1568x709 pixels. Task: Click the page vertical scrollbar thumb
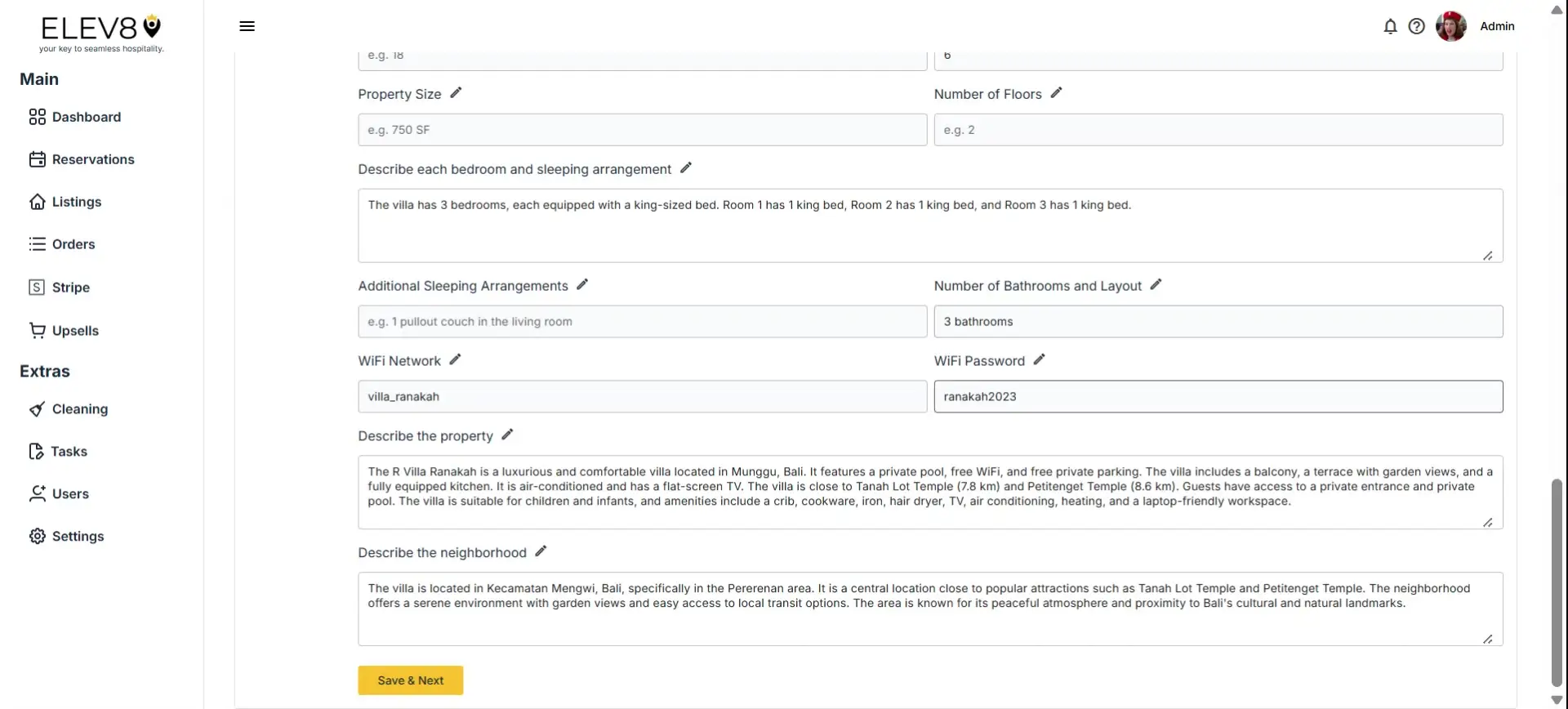[1557, 582]
